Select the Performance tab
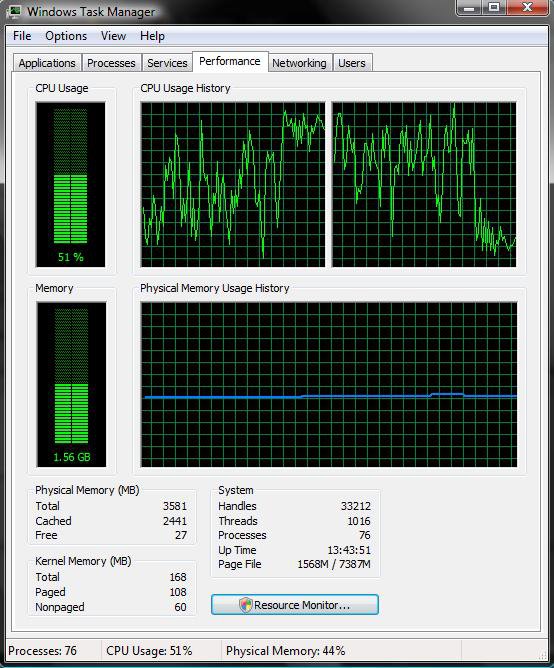The height and width of the screenshot is (668, 554). coord(230,61)
